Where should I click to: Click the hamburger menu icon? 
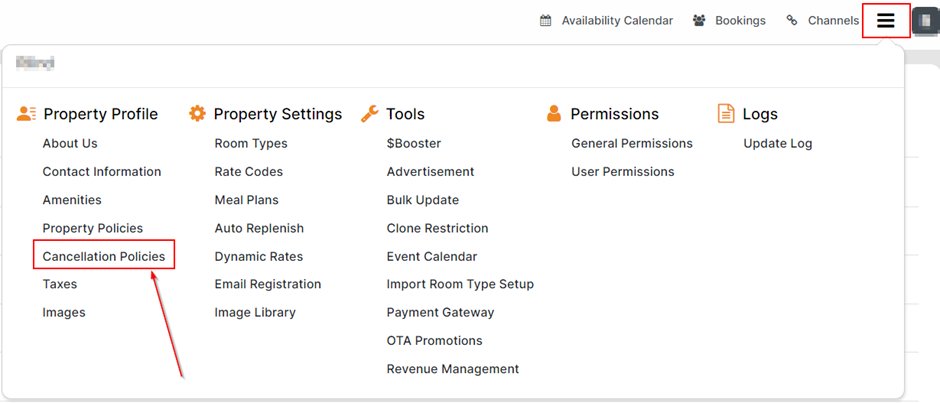(885, 21)
